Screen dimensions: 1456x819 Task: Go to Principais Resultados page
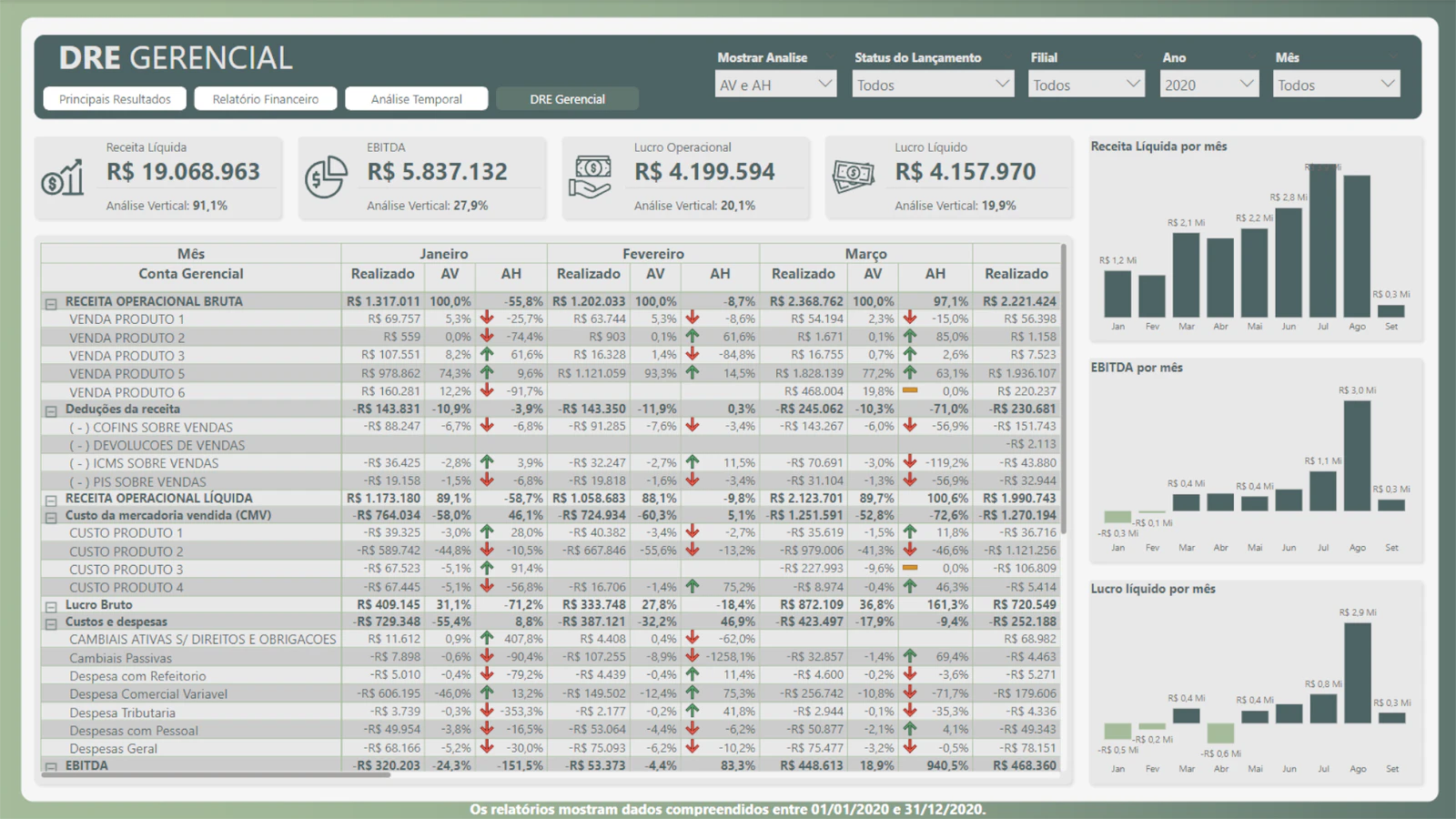tap(115, 98)
